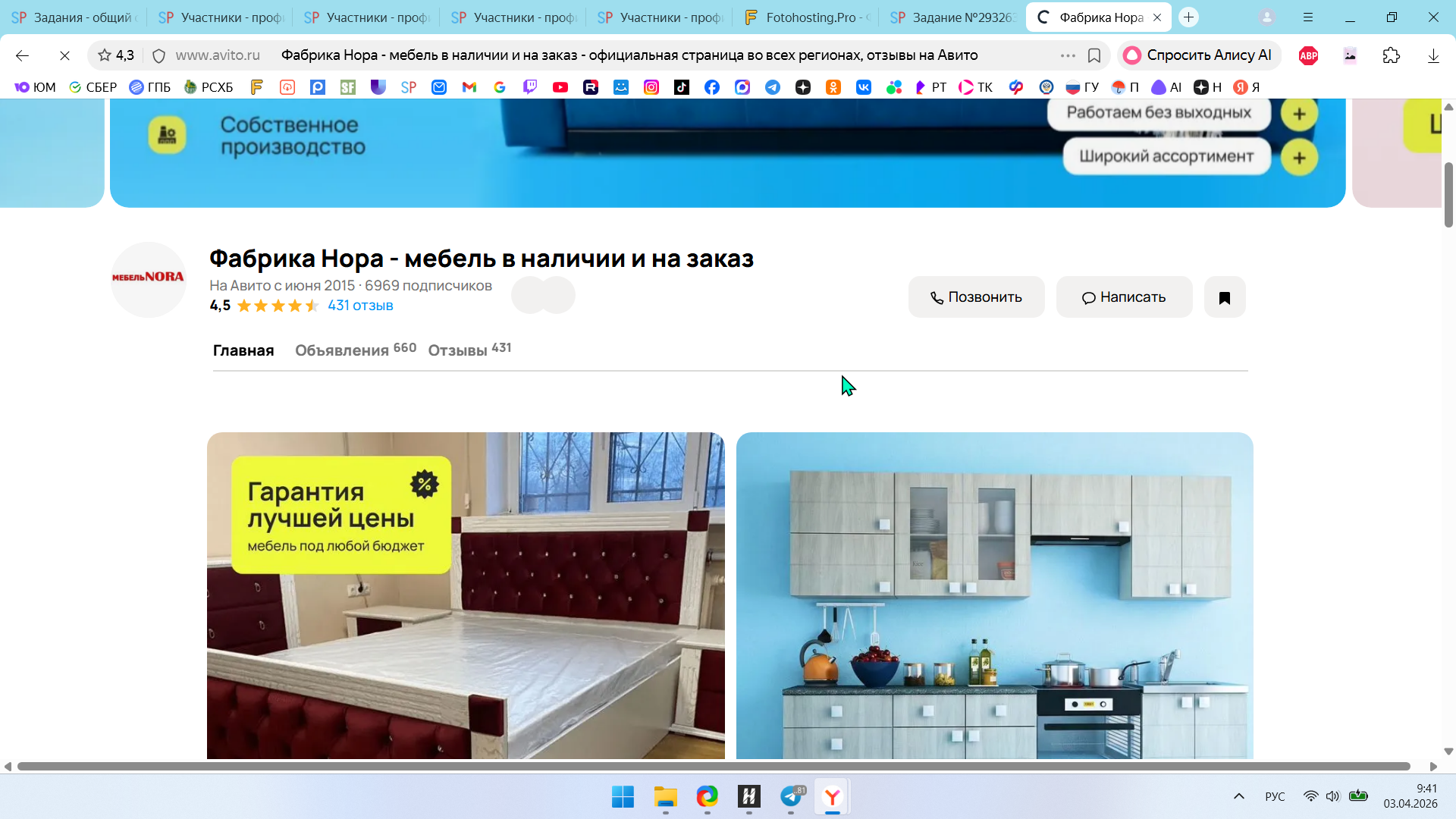Click the bookmark icon in address bar
Viewport: 1456px width, 819px height.
pos(1094,55)
